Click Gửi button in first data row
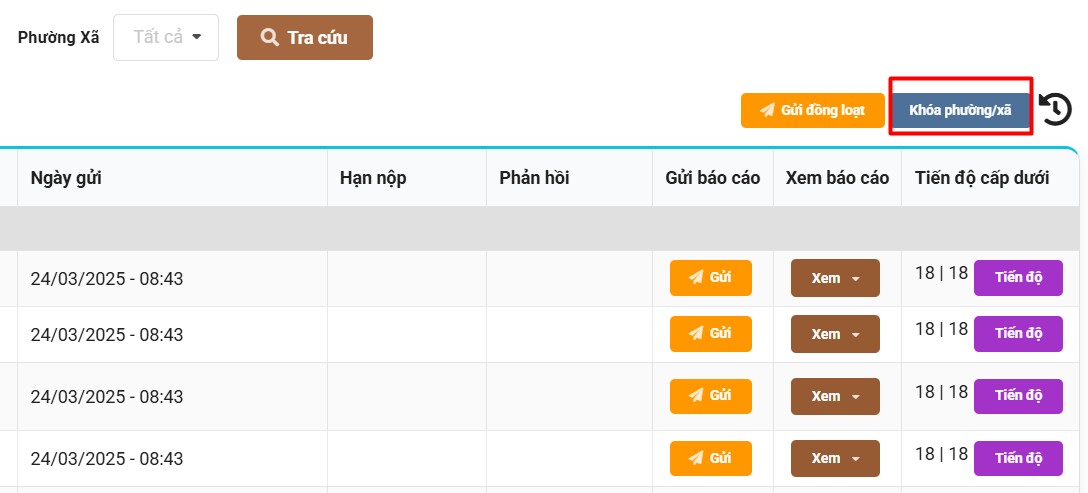The image size is (1088, 493). coord(710,277)
